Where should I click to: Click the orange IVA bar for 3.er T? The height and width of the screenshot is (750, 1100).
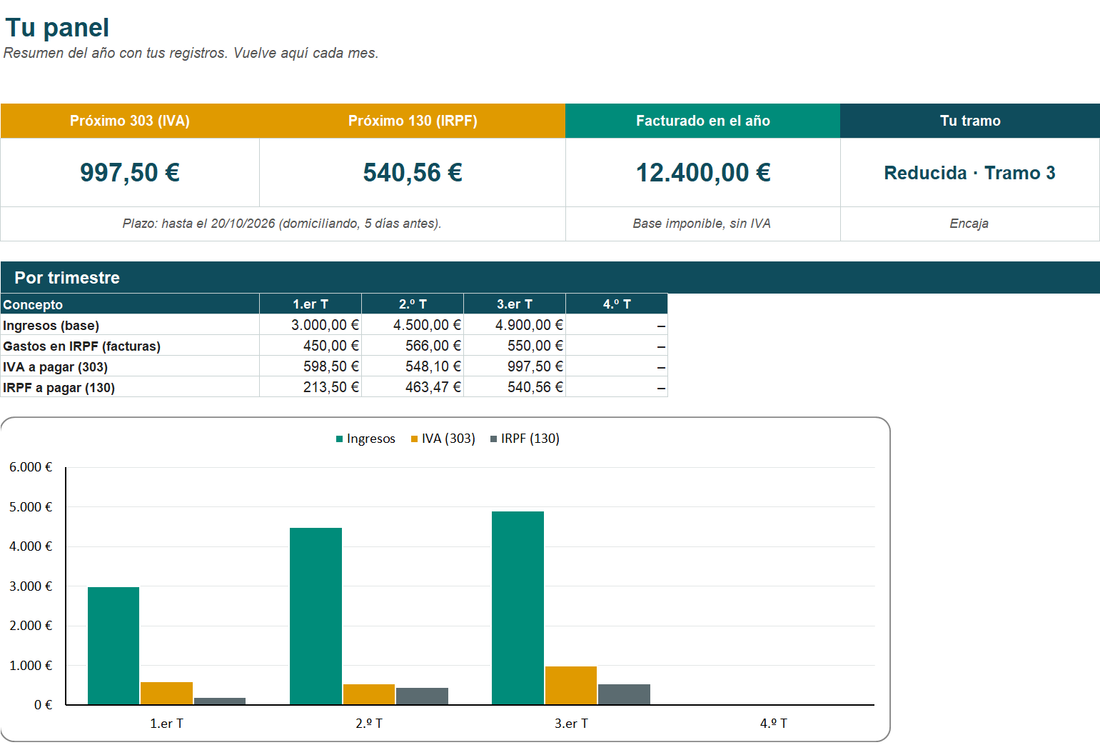(x=571, y=685)
